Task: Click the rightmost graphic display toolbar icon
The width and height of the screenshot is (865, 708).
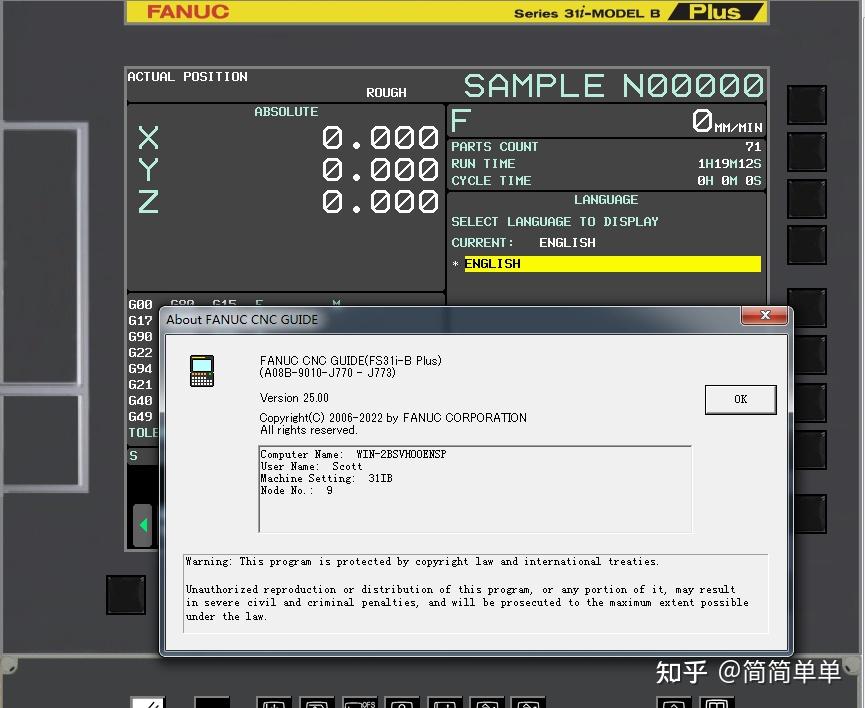Action: 528,701
